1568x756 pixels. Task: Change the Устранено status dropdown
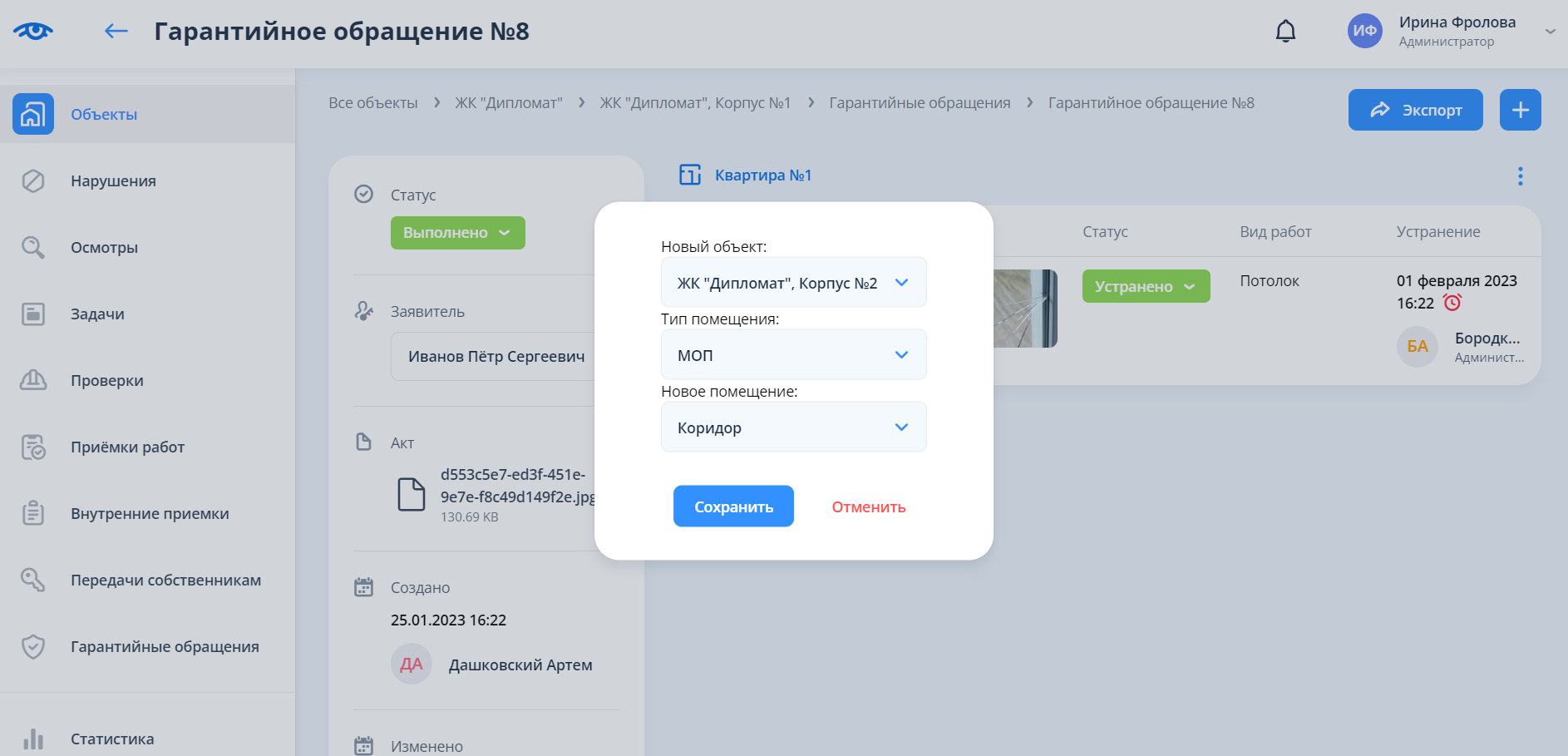(x=1145, y=287)
